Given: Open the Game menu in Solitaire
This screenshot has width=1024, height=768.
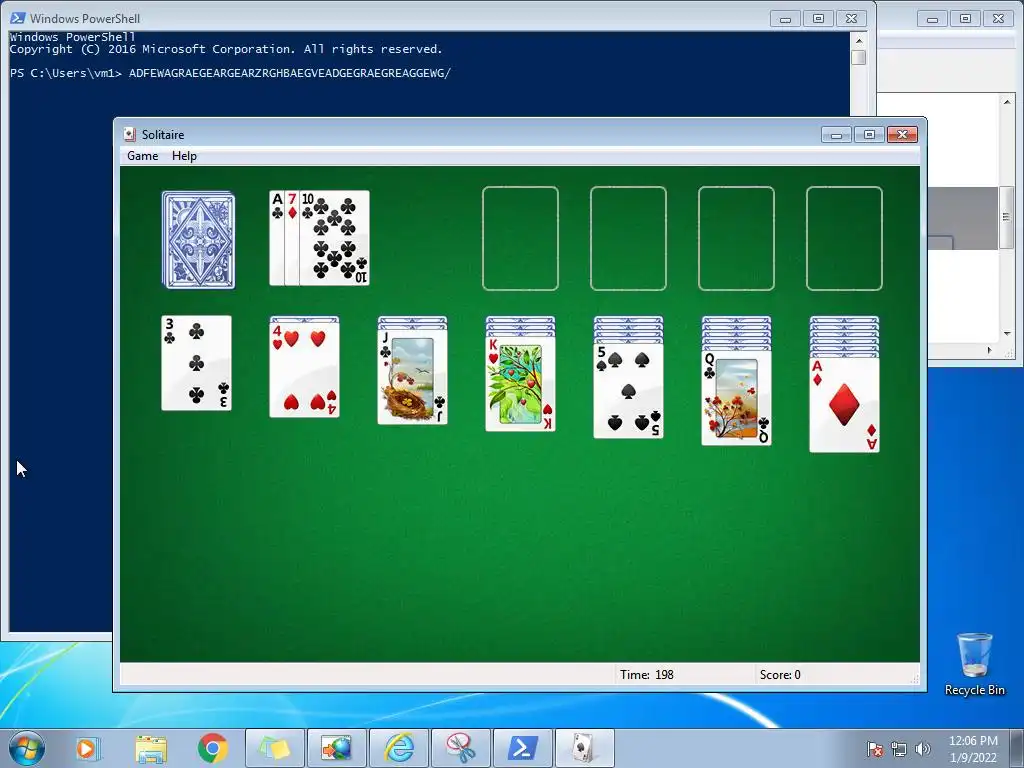Looking at the screenshot, I should pyautogui.click(x=142, y=156).
